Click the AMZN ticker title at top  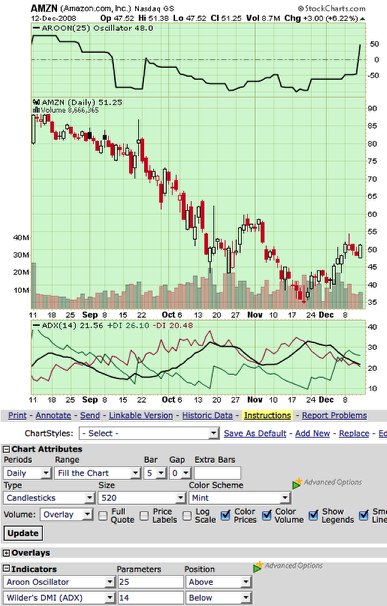coord(44,9)
